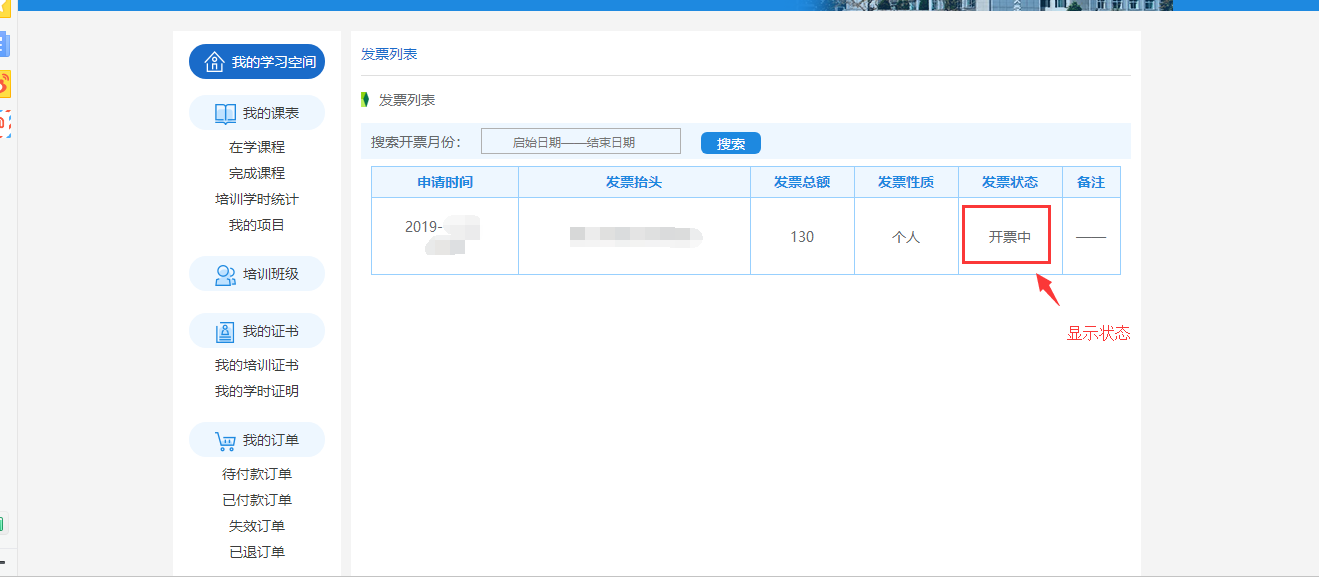Screen dimensions: 1319x579
Task: Click the 发票状态 column header
Action: (1010, 182)
